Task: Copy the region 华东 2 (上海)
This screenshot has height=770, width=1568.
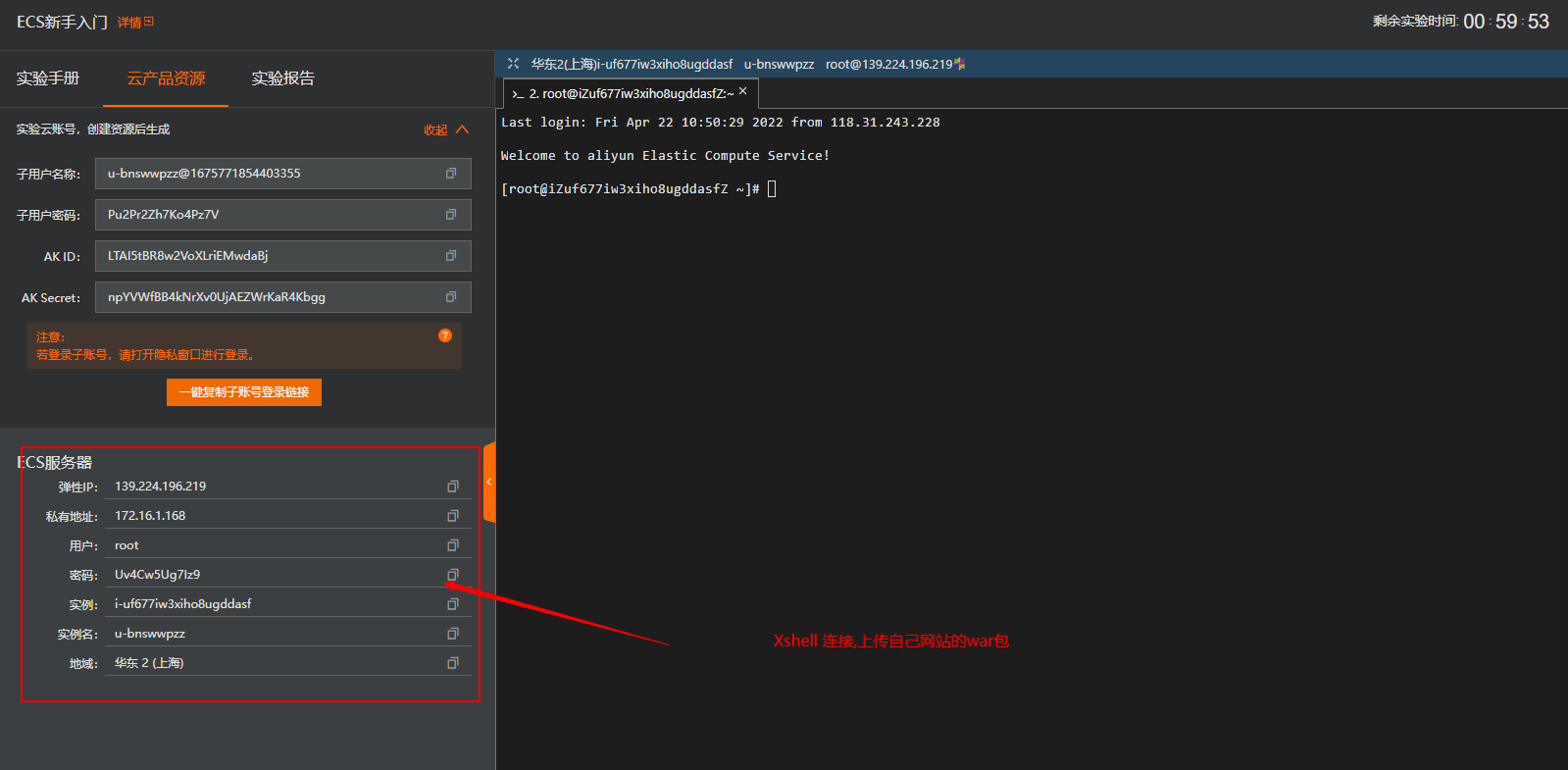Action: point(453,663)
